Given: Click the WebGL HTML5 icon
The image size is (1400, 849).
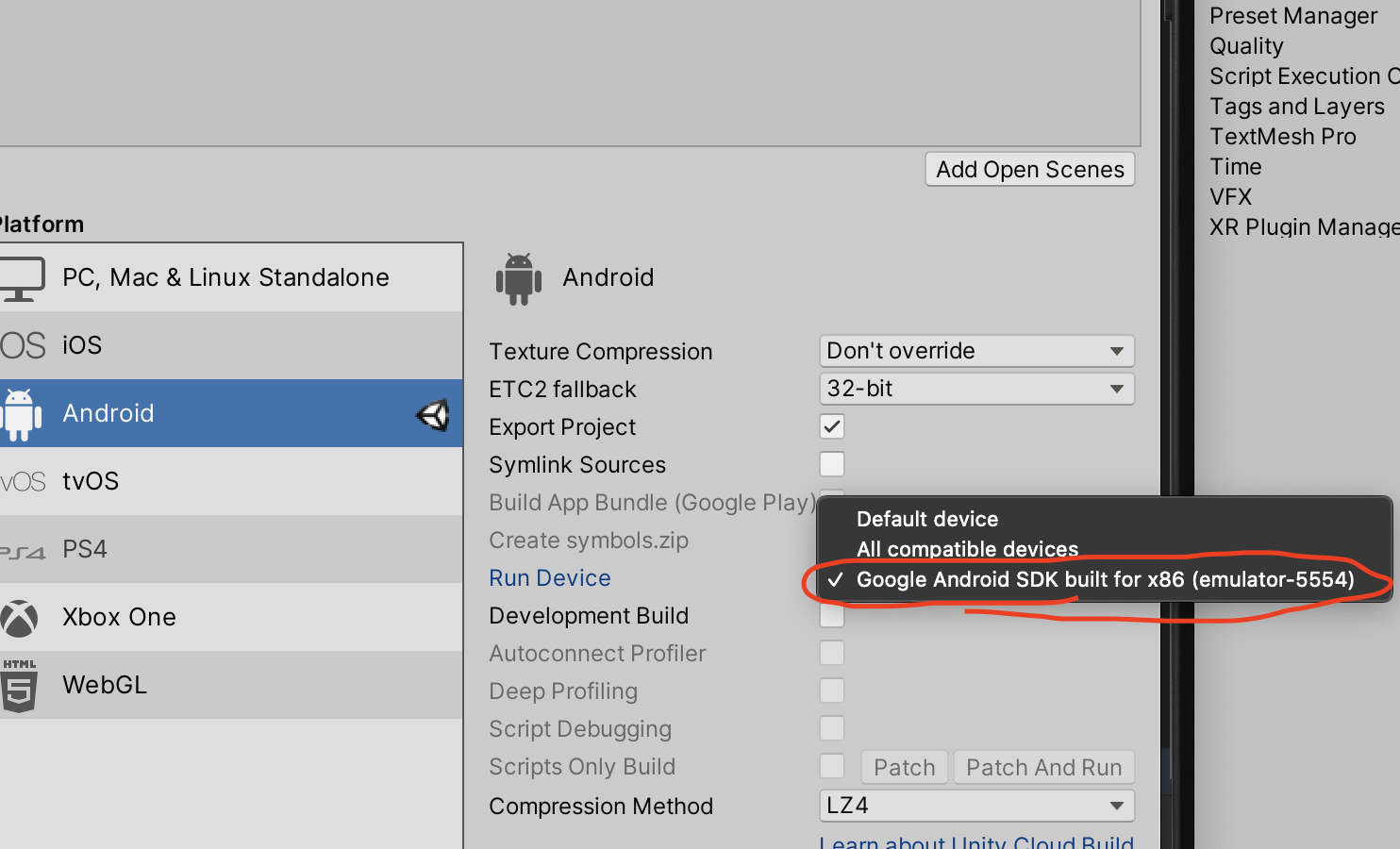Looking at the screenshot, I should [19, 686].
